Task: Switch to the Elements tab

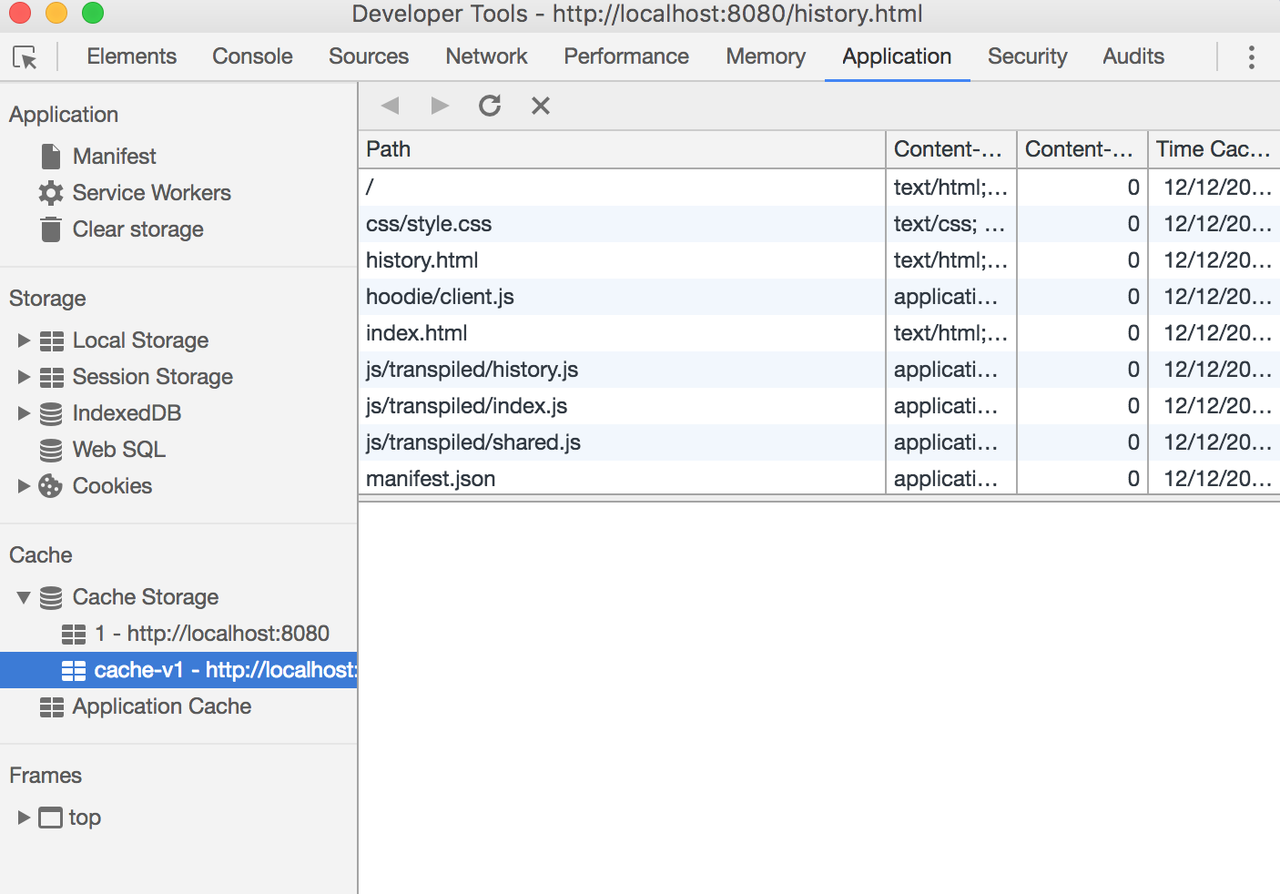Action: click(132, 57)
